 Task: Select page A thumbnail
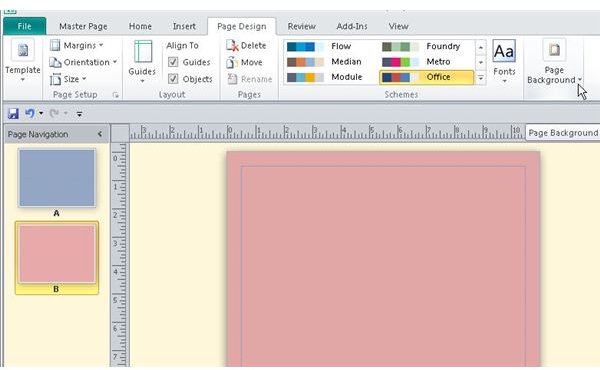(x=57, y=178)
